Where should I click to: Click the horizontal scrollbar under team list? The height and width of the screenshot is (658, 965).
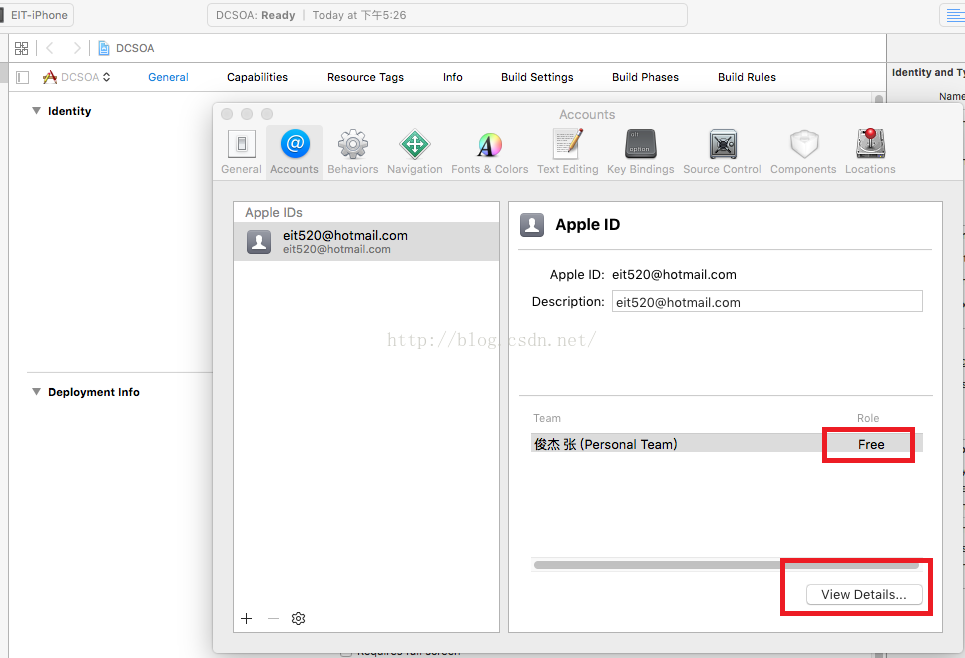coord(726,565)
